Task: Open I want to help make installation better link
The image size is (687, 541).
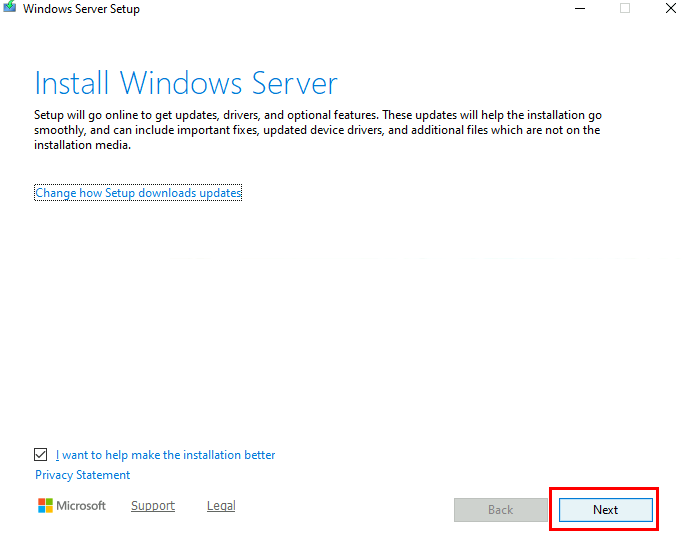Action: 165,455
